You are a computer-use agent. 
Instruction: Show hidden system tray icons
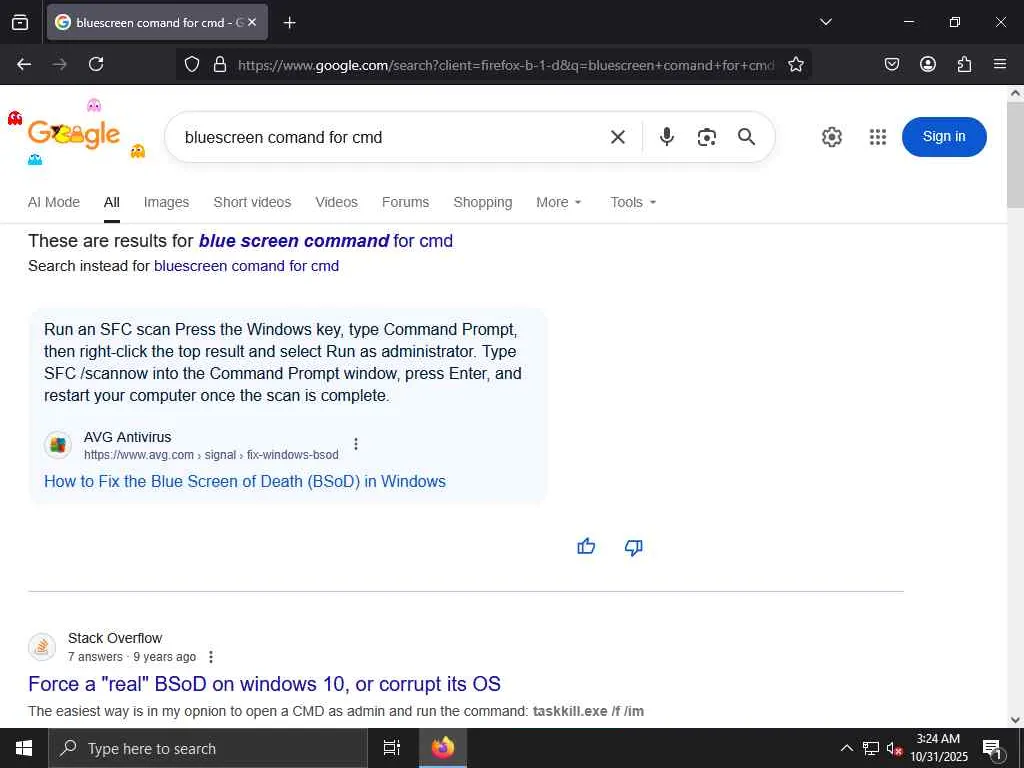(x=846, y=748)
